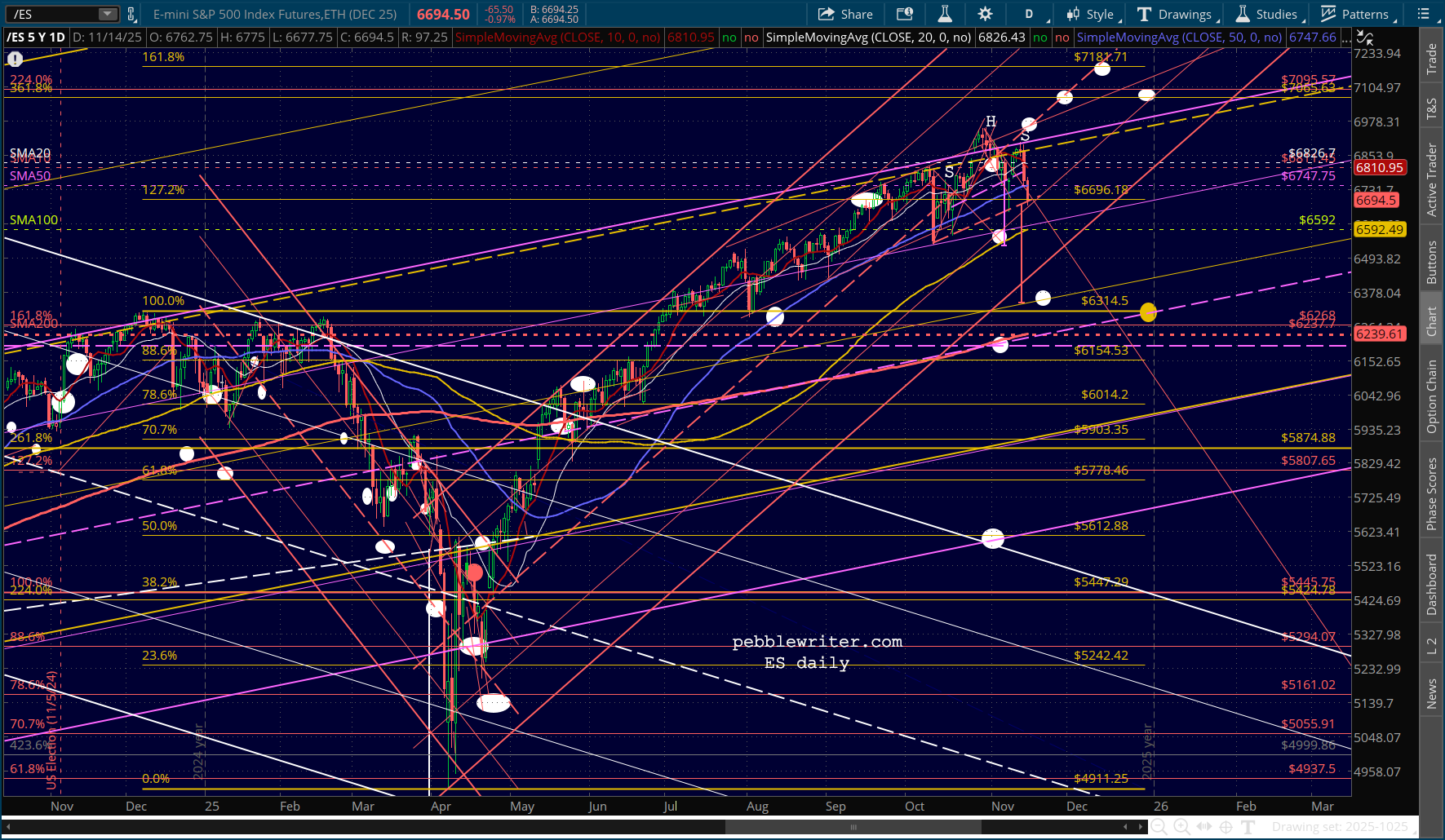Switch to the Active Trader side tab

pyautogui.click(x=1431, y=180)
